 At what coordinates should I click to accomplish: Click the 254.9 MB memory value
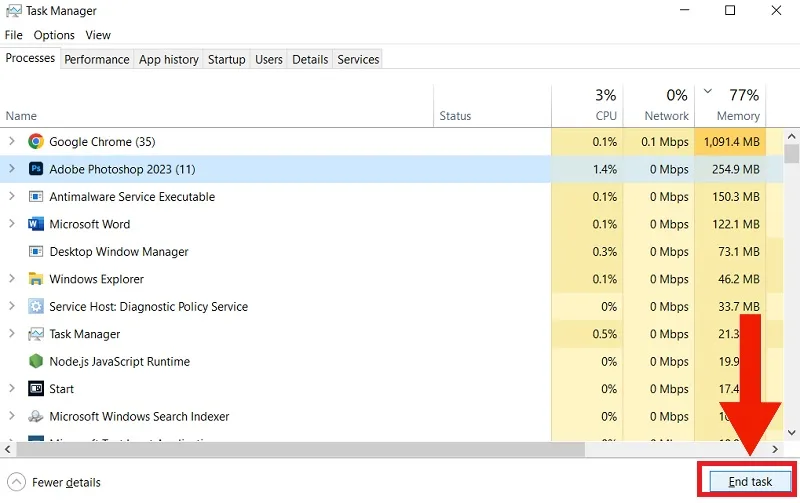tap(736, 169)
